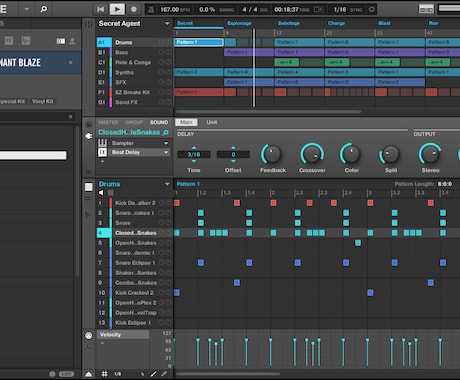Image resolution: width=460 pixels, height=380 pixels.
Task: Select the OpenH..Snakes sound slot 5
Action: tap(134, 243)
